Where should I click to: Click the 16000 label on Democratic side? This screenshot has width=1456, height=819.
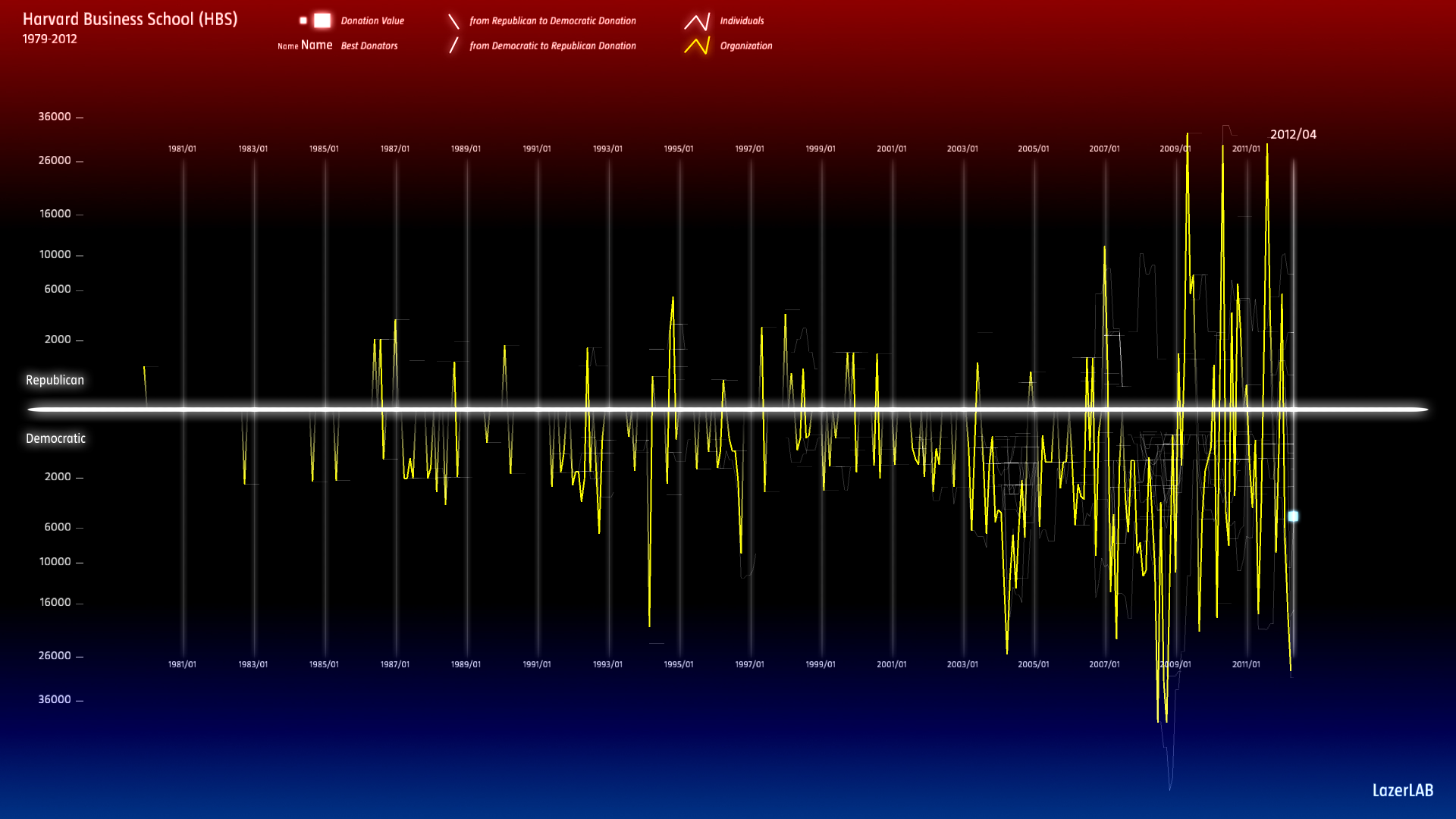pos(55,603)
